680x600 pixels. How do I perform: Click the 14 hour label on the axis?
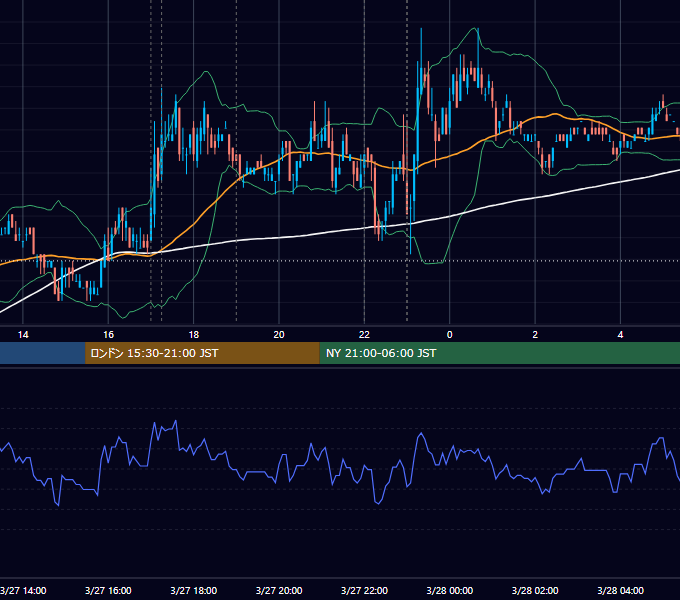[x=23, y=335]
